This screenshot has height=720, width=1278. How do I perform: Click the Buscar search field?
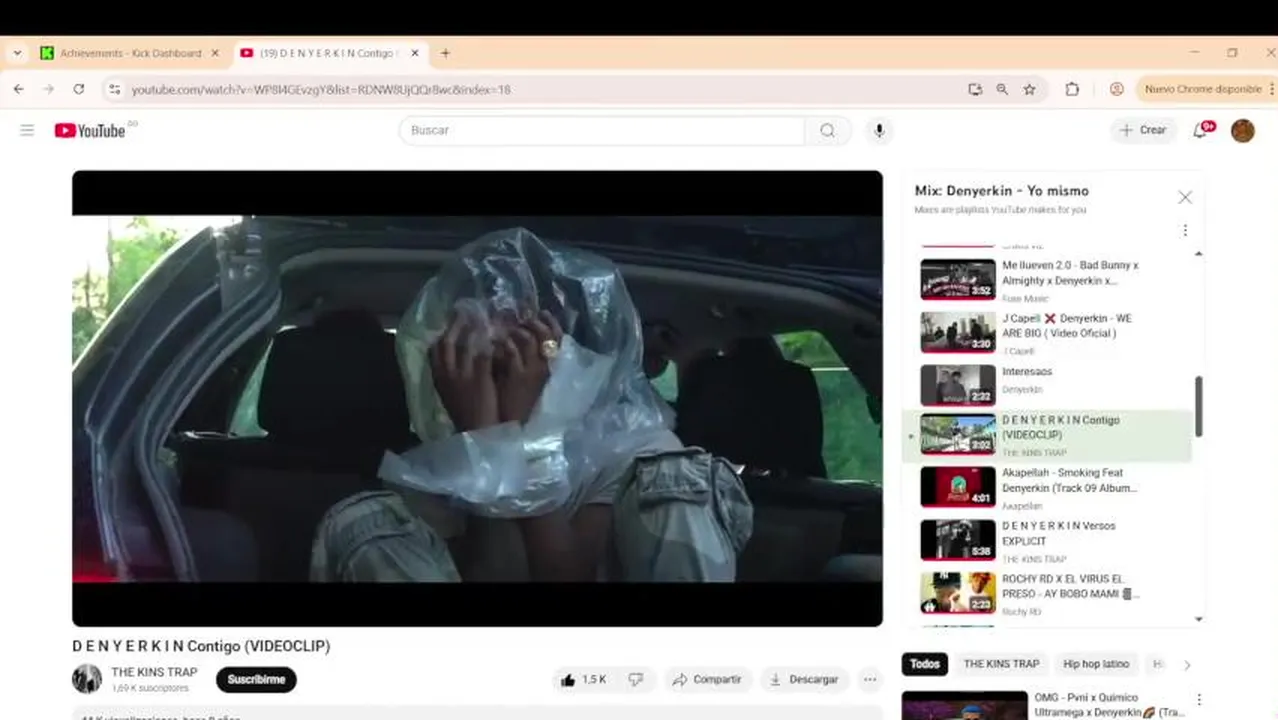pyautogui.click(x=602, y=130)
